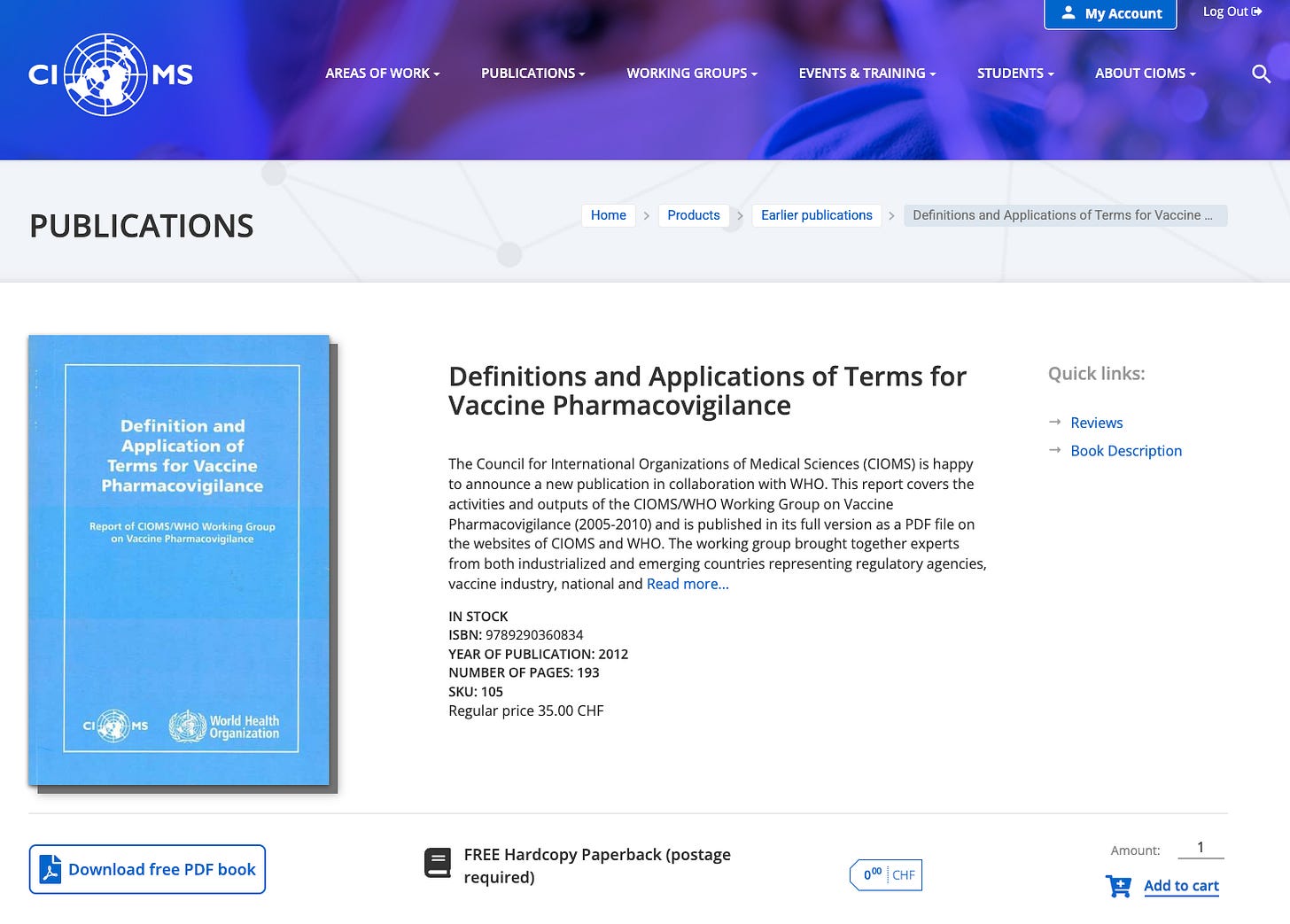Navigate to Earlier publications breadcrumb
The width and height of the screenshot is (1290, 924).
817,215
